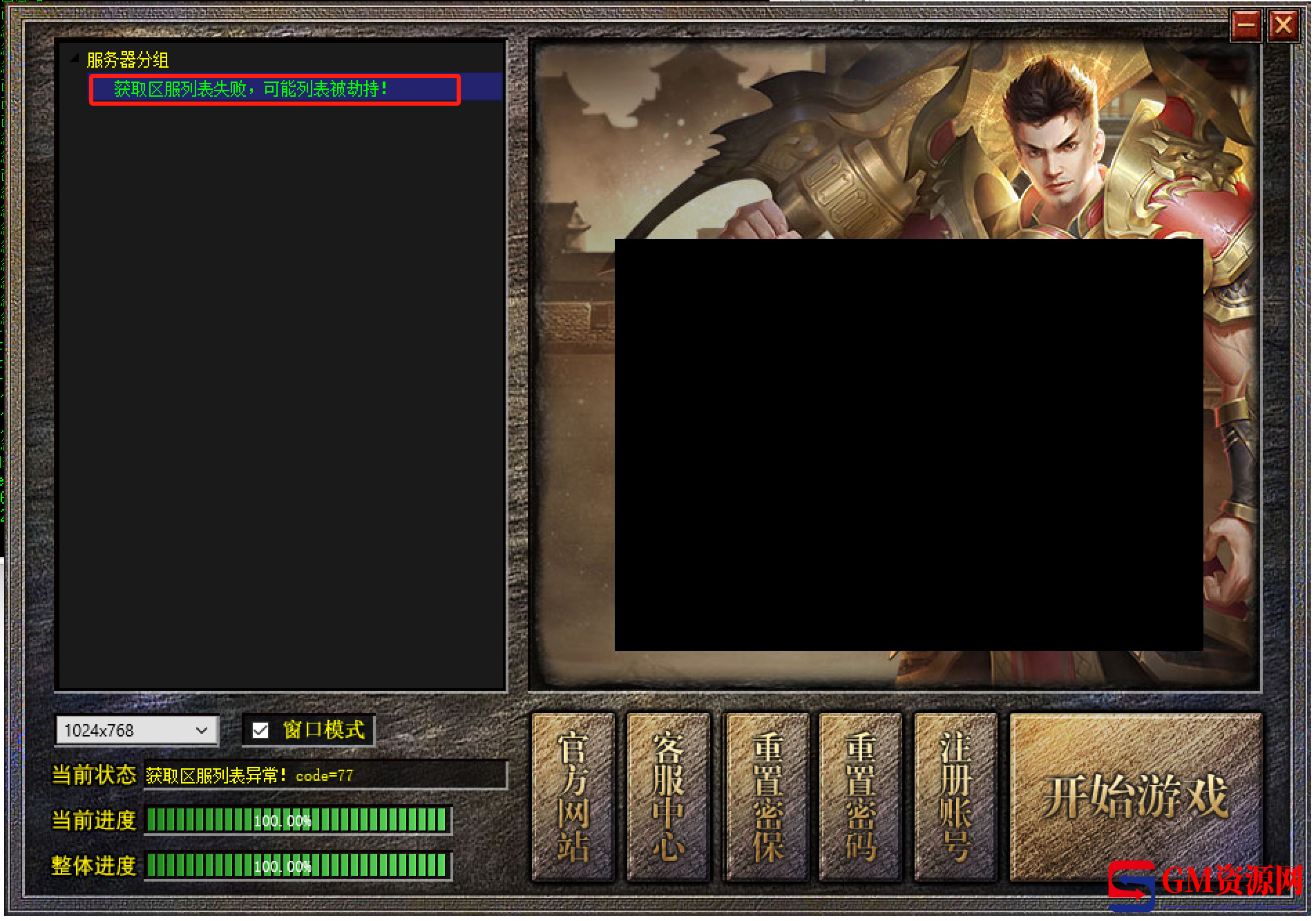1316x921 pixels.
Task: Start the game with 开始游戏 button
Action: (x=1136, y=797)
